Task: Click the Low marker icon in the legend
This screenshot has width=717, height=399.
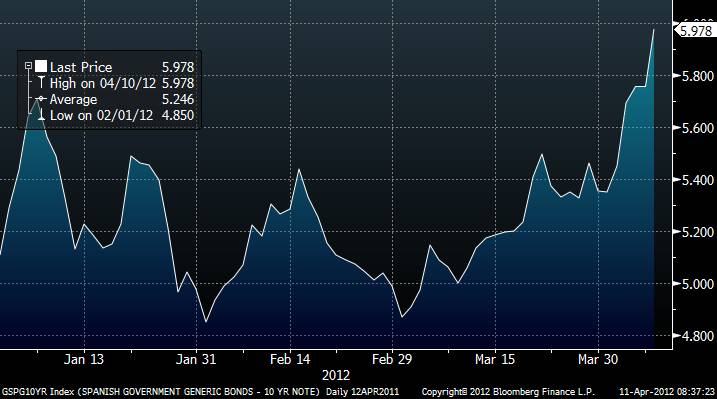Action: [41, 115]
